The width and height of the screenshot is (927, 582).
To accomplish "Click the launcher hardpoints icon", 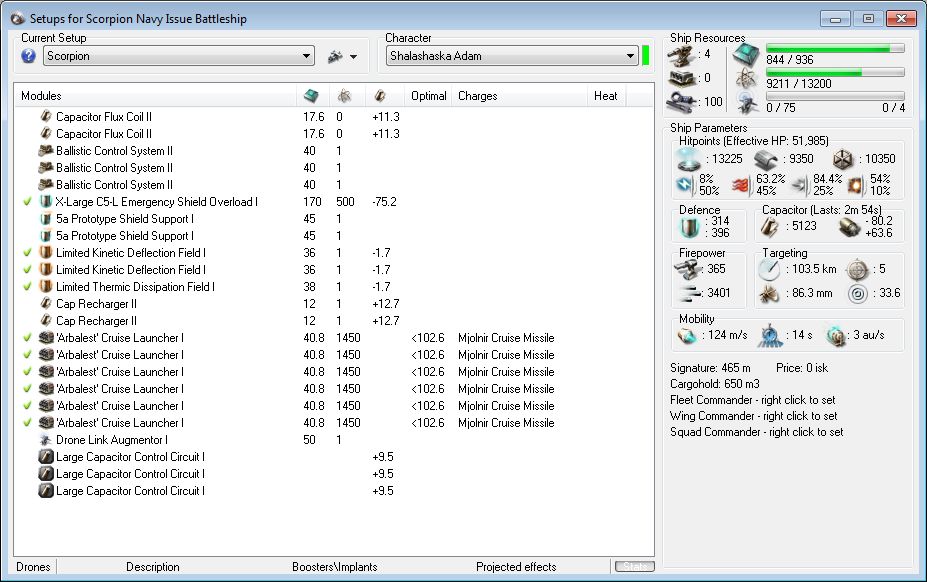I will 681,79.
